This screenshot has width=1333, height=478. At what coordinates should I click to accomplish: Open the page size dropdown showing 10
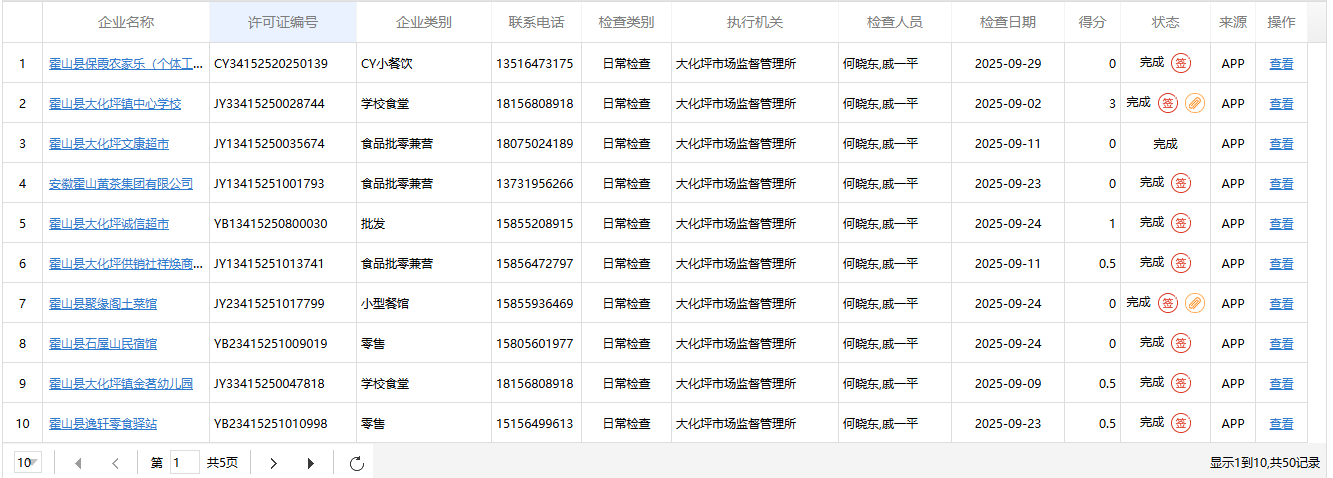27,463
